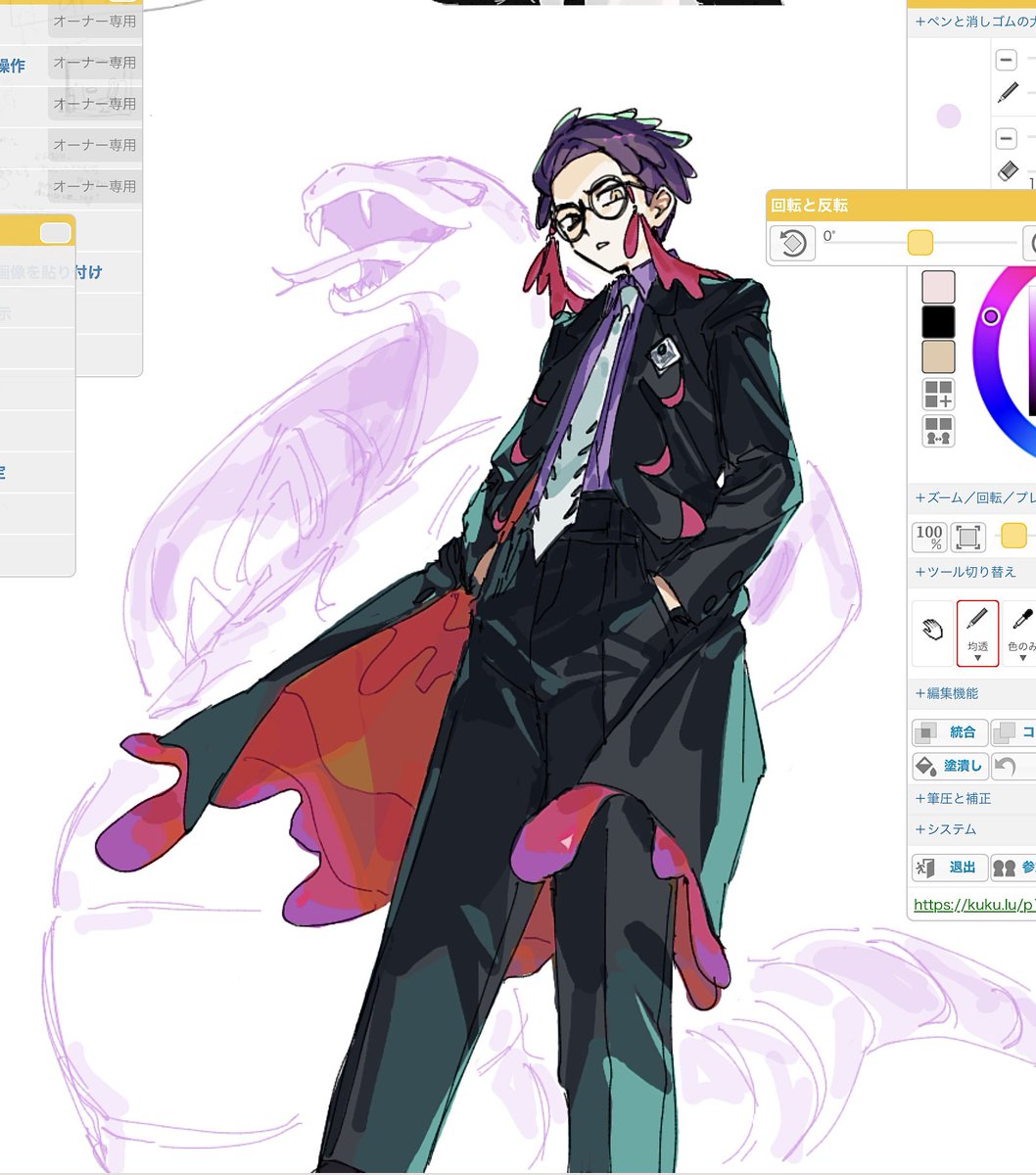The image size is (1036, 1175).
Task: Decrease pen size with minus button
Action: coord(1006,60)
